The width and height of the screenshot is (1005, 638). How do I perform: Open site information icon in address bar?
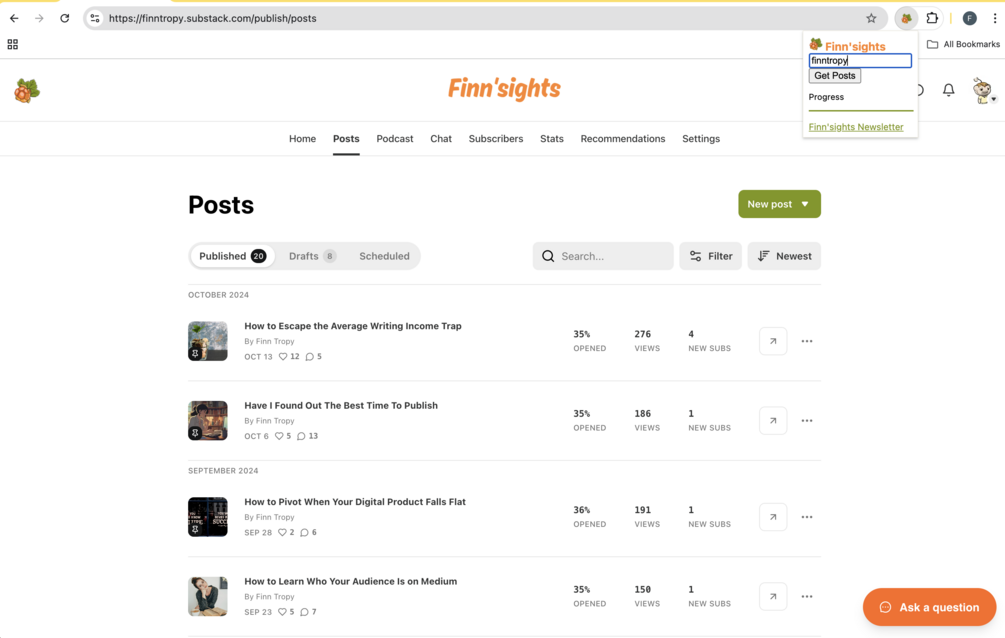[95, 18]
